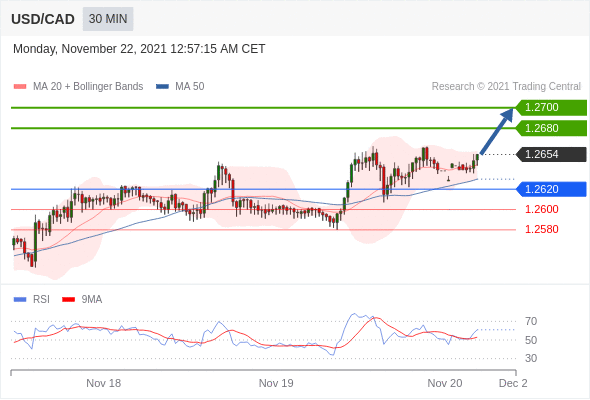Click the Dec 2 axis label
Viewport: 590px width, 400px height.
[x=513, y=383]
